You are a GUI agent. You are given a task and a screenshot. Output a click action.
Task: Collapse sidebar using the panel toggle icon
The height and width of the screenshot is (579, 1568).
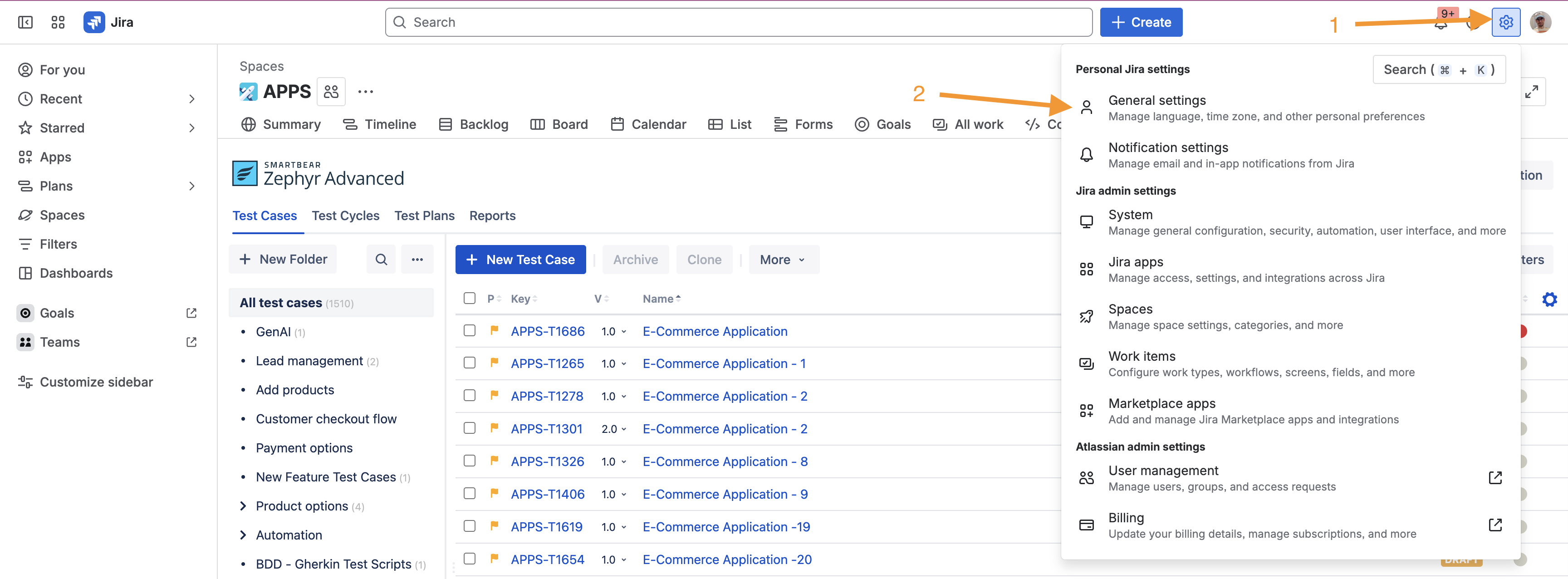[25, 23]
